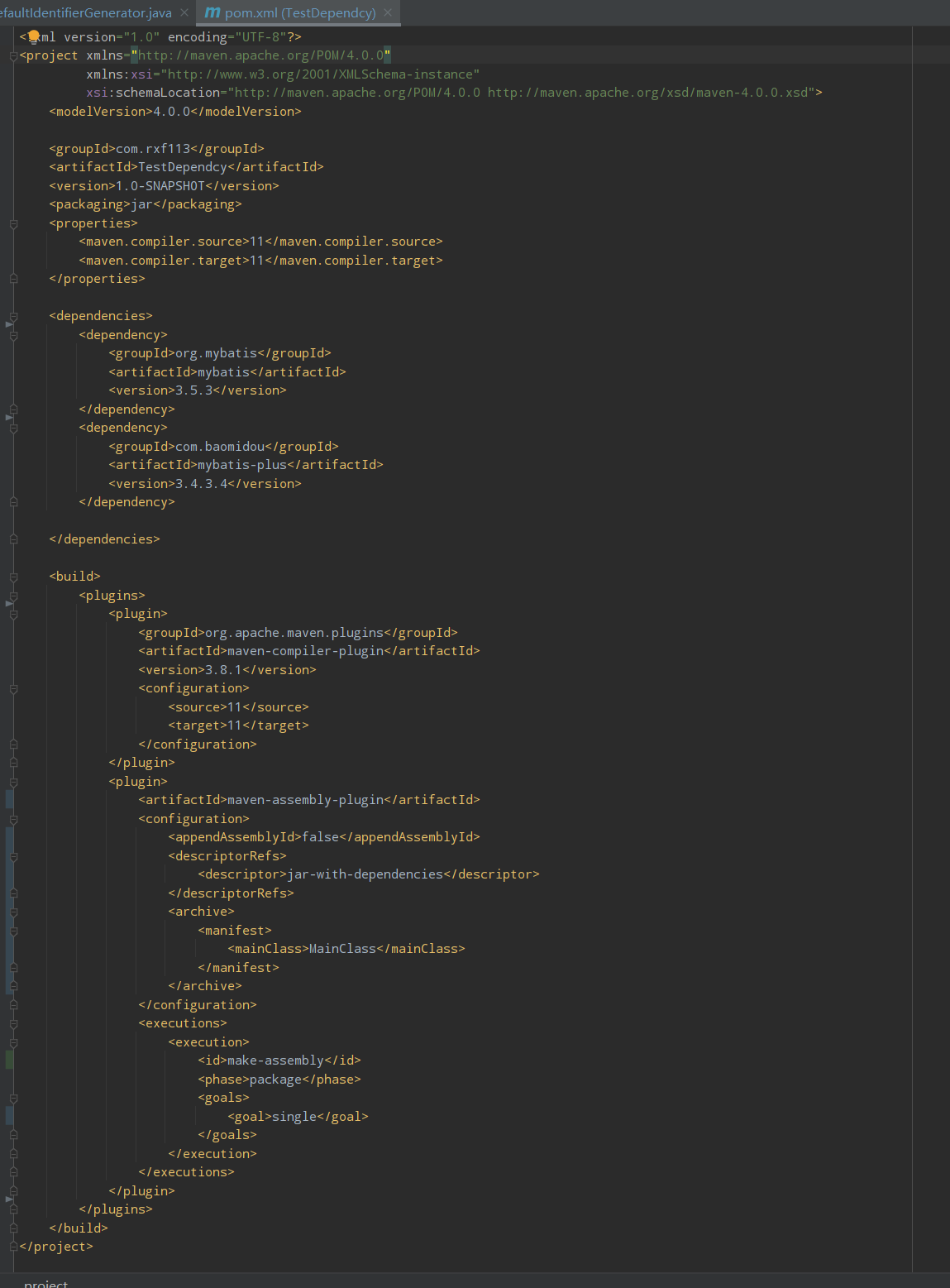Click the intention lightbulb on the xml declaration line

[33, 36]
